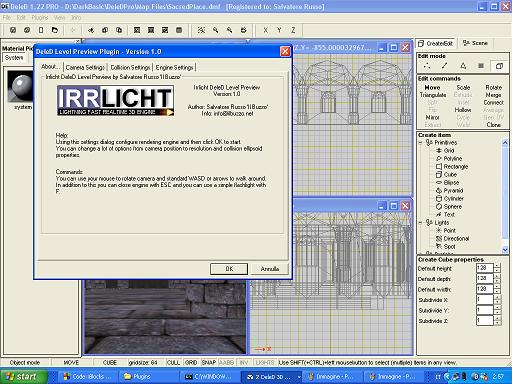This screenshot has height=384, width=512.
Task: Open the Camera Settings tab
Action: 85,67
